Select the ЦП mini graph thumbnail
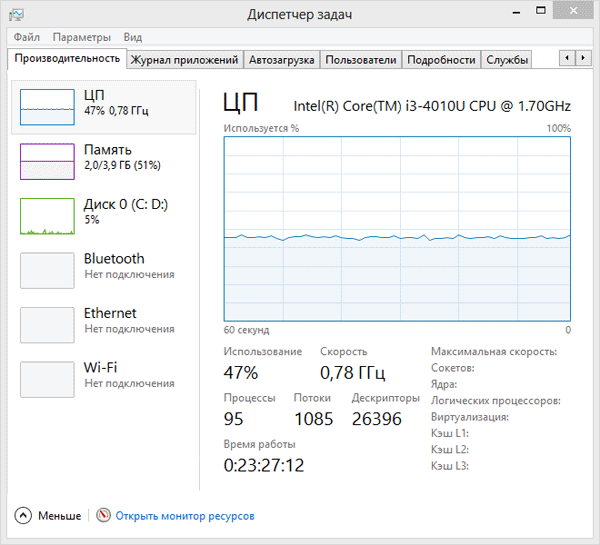The image size is (600, 545). pos(47,107)
